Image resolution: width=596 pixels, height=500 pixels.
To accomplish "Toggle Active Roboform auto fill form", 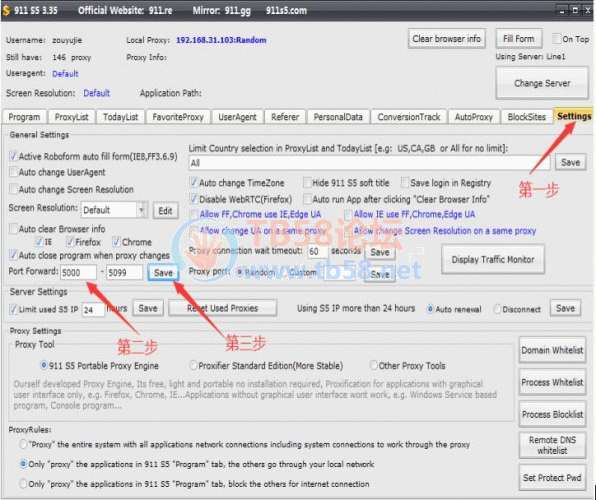I will (14, 156).
